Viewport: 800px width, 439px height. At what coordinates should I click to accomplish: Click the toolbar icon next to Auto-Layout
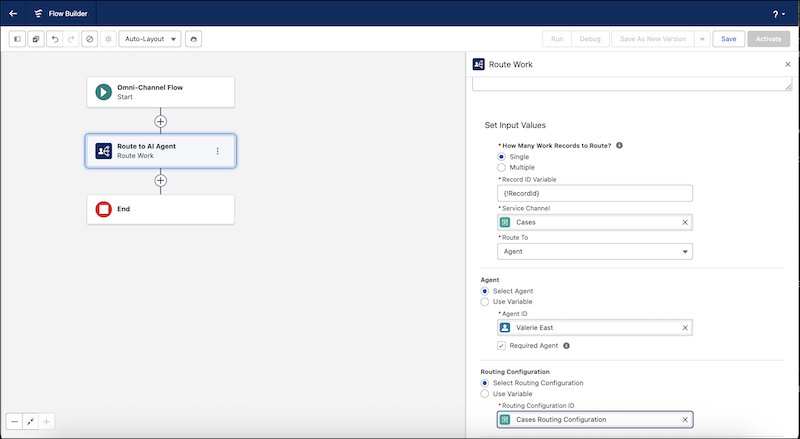pyautogui.click(x=193, y=39)
